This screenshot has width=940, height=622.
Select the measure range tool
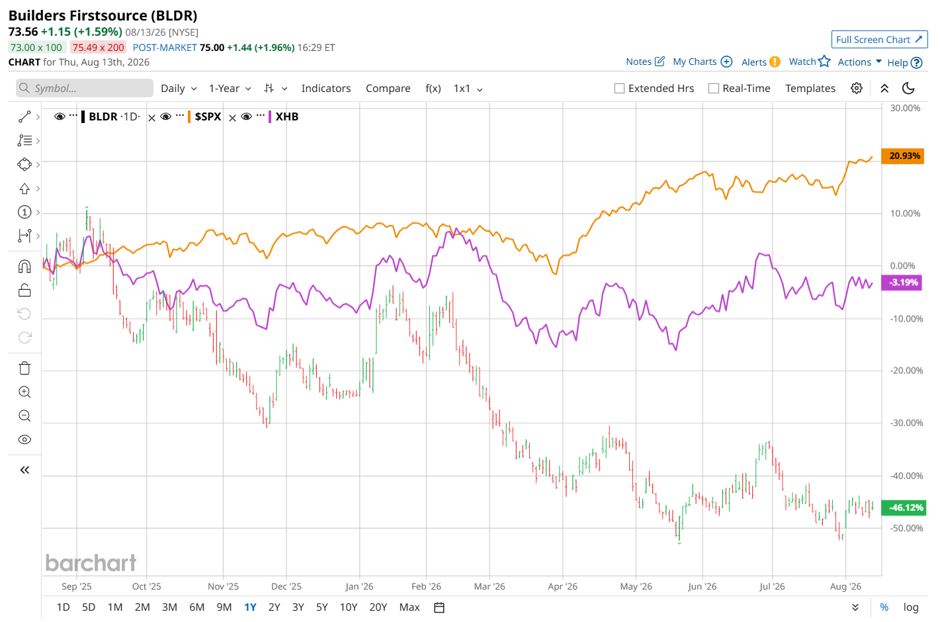25,236
